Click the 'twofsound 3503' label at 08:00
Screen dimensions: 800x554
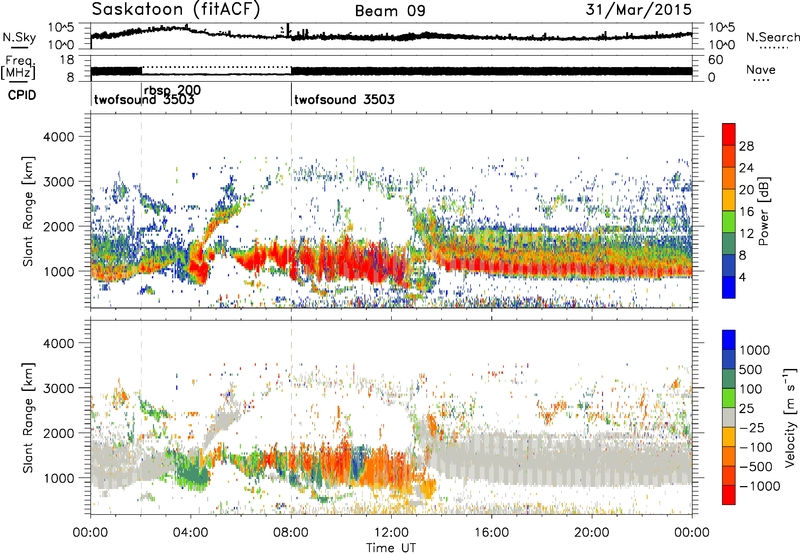pos(344,99)
